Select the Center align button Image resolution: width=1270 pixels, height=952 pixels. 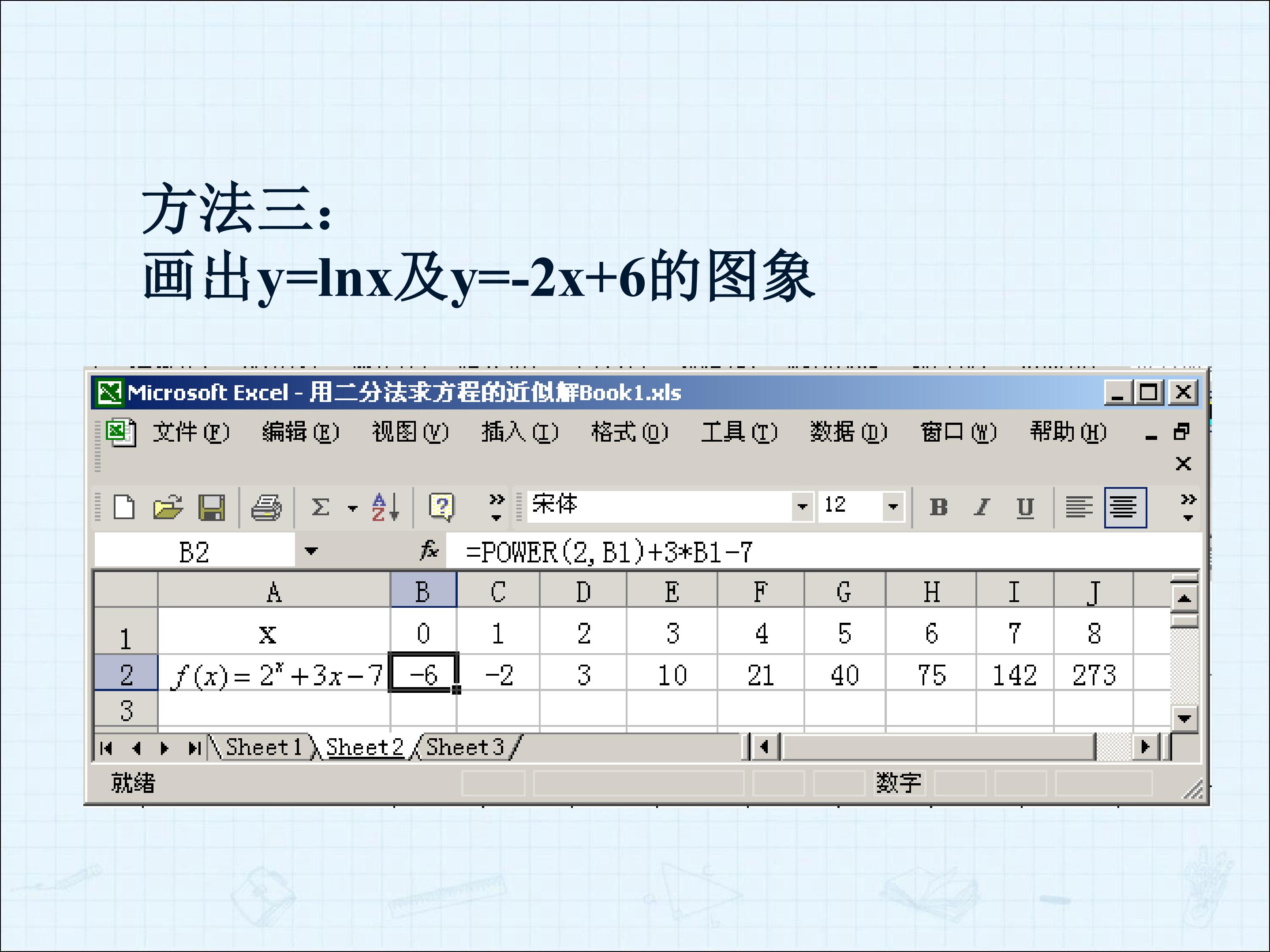1125,507
